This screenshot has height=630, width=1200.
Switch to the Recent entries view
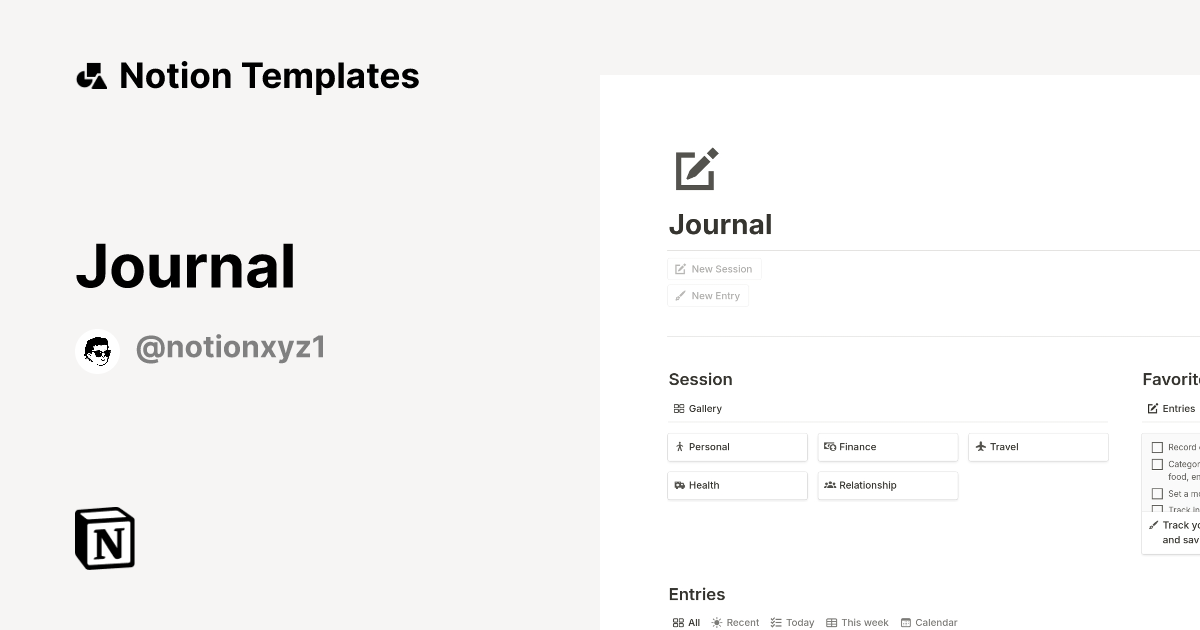point(736,622)
